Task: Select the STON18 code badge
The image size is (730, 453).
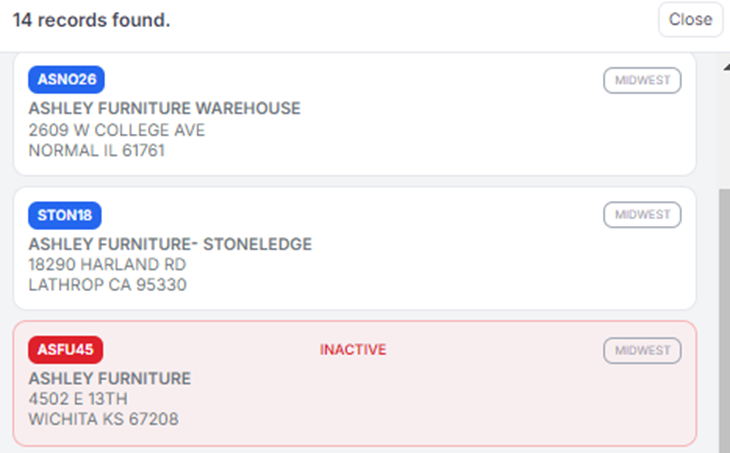Action: pyautogui.click(x=65, y=215)
